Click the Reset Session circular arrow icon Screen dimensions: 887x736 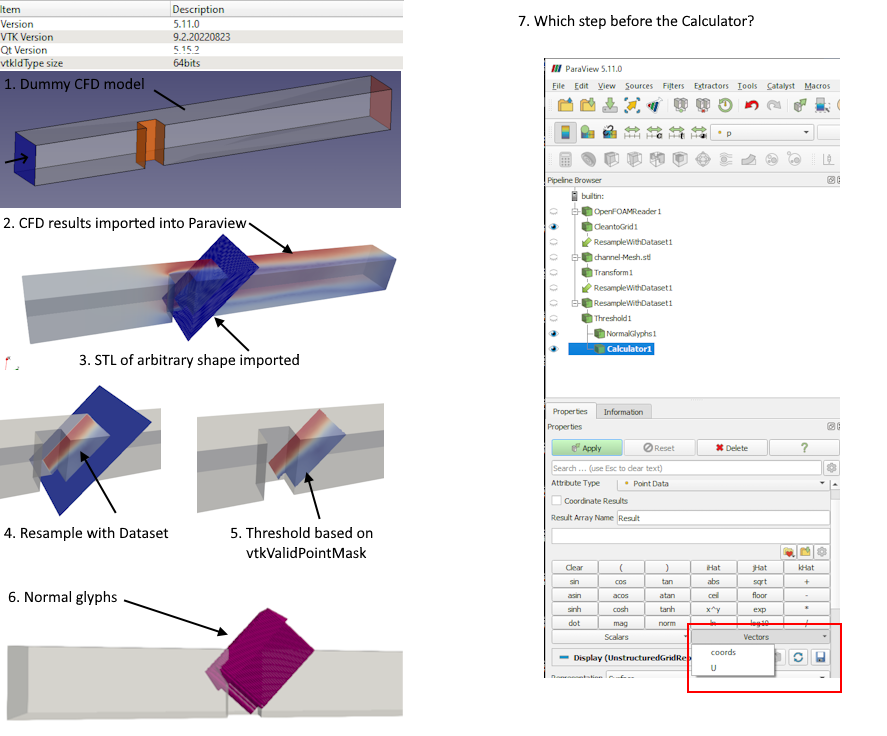(x=725, y=105)
